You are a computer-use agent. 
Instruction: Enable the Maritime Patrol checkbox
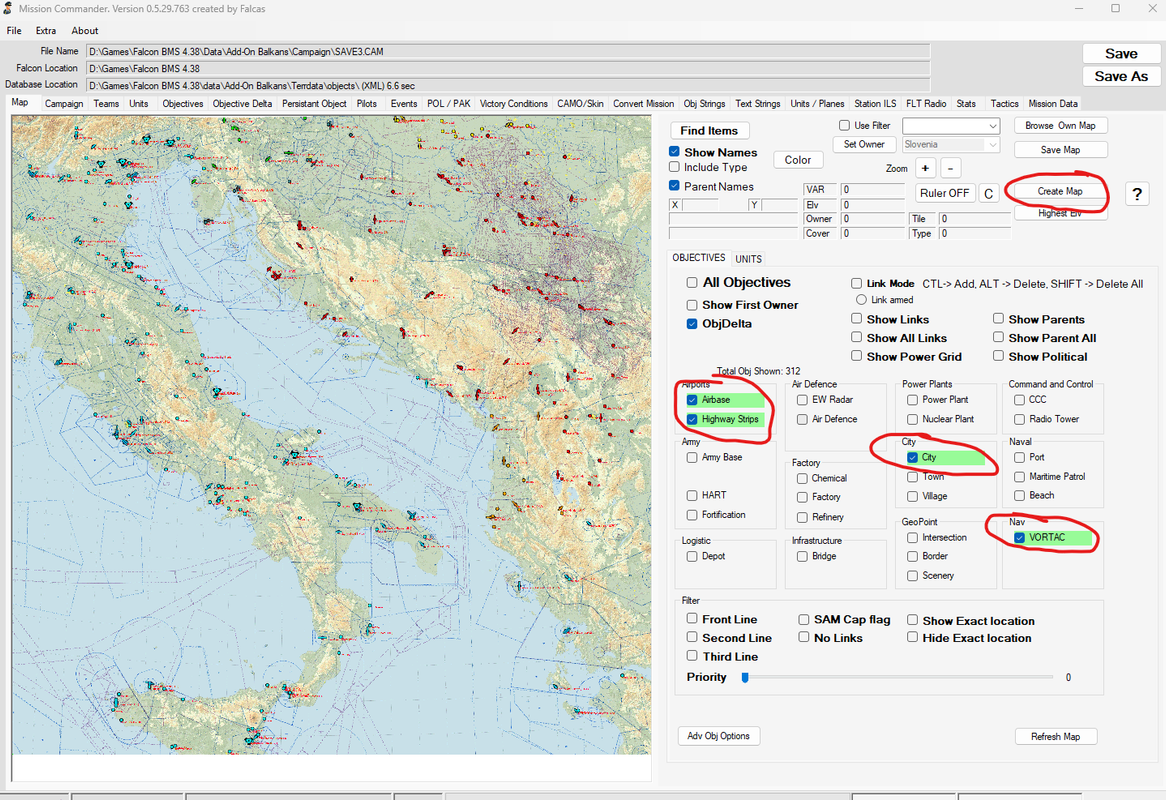1020,477
